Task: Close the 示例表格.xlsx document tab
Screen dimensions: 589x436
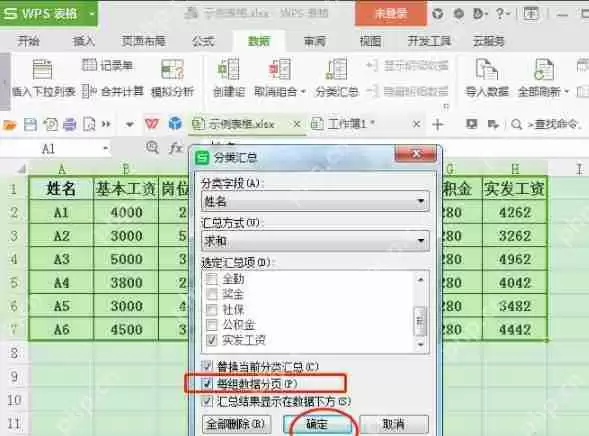Action: coord(297,124)
